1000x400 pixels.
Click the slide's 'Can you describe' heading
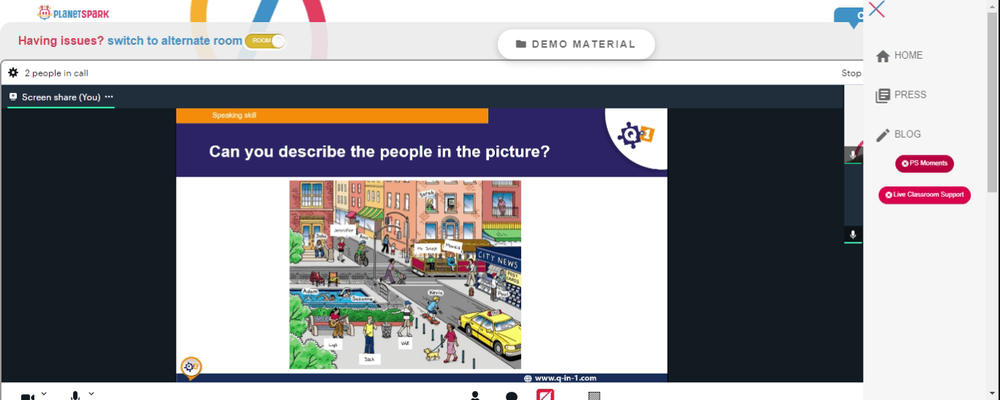[379, 152]
